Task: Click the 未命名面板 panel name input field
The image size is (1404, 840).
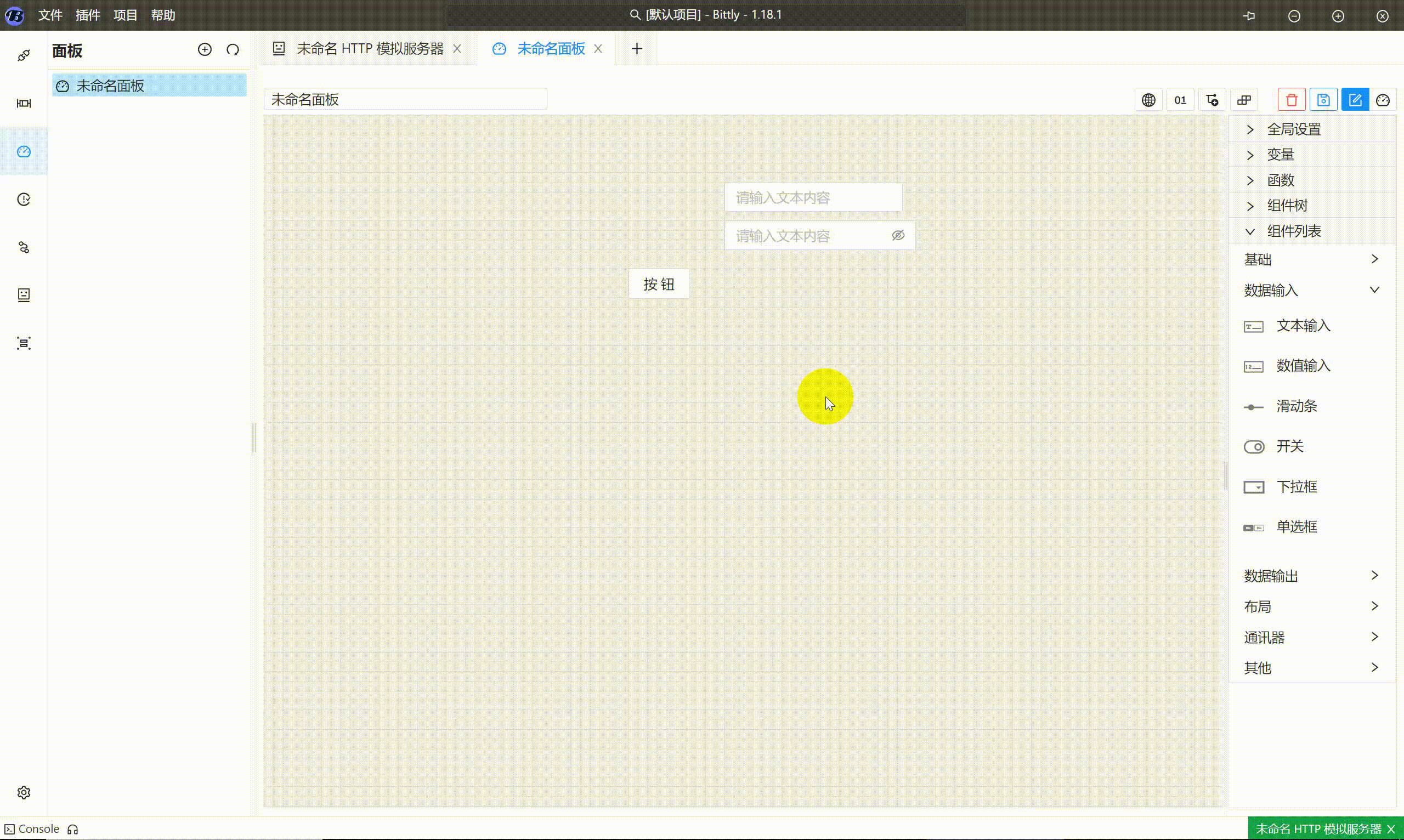Action: click(405, 99)
